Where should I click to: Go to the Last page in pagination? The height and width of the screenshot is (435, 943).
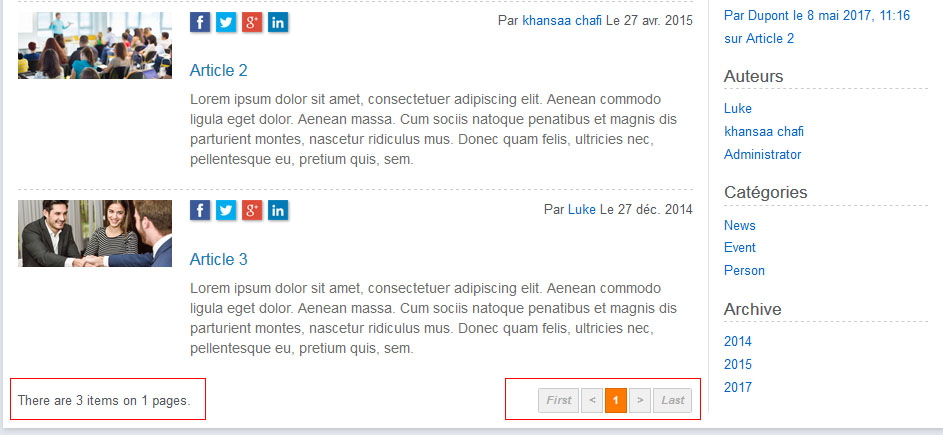pyautogui.click(x=672, y=400)
